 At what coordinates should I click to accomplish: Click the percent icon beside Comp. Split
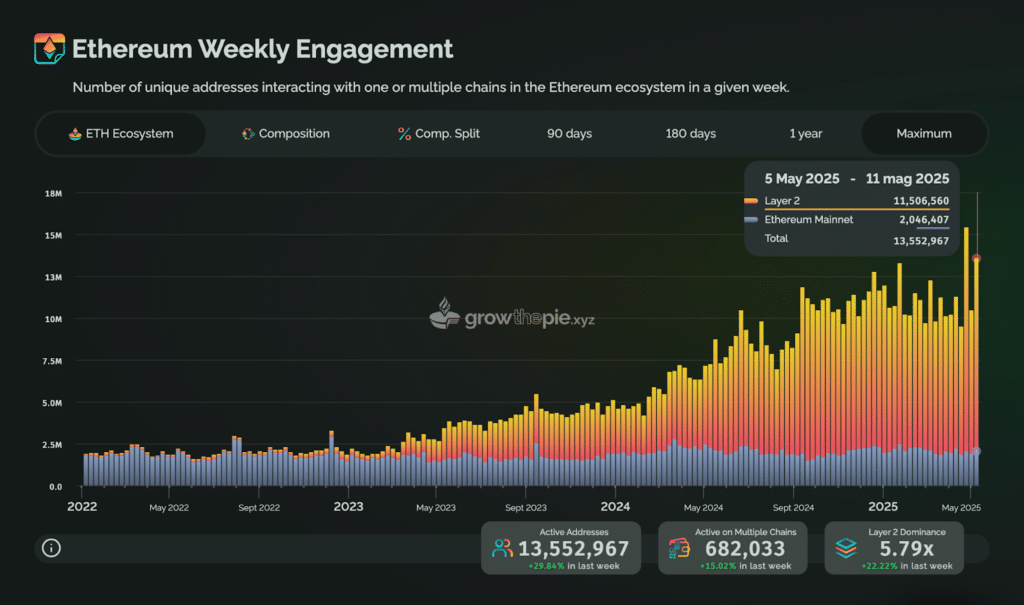point(404,134)
